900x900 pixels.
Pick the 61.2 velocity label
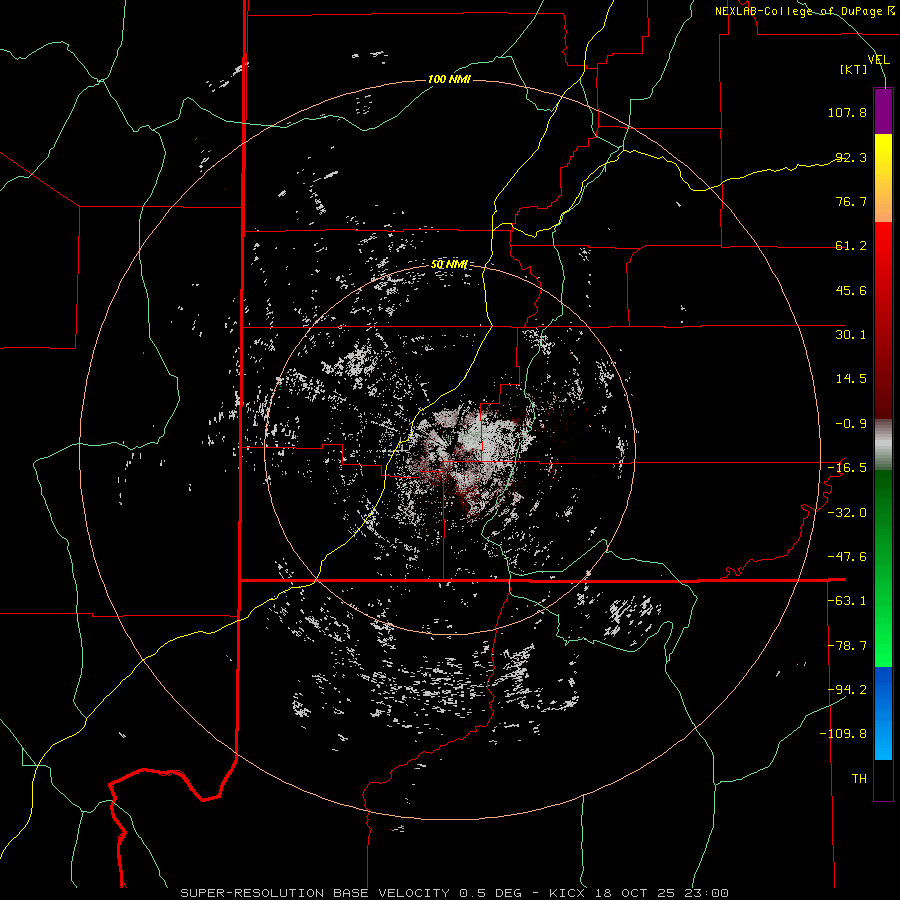click(851, 246)
